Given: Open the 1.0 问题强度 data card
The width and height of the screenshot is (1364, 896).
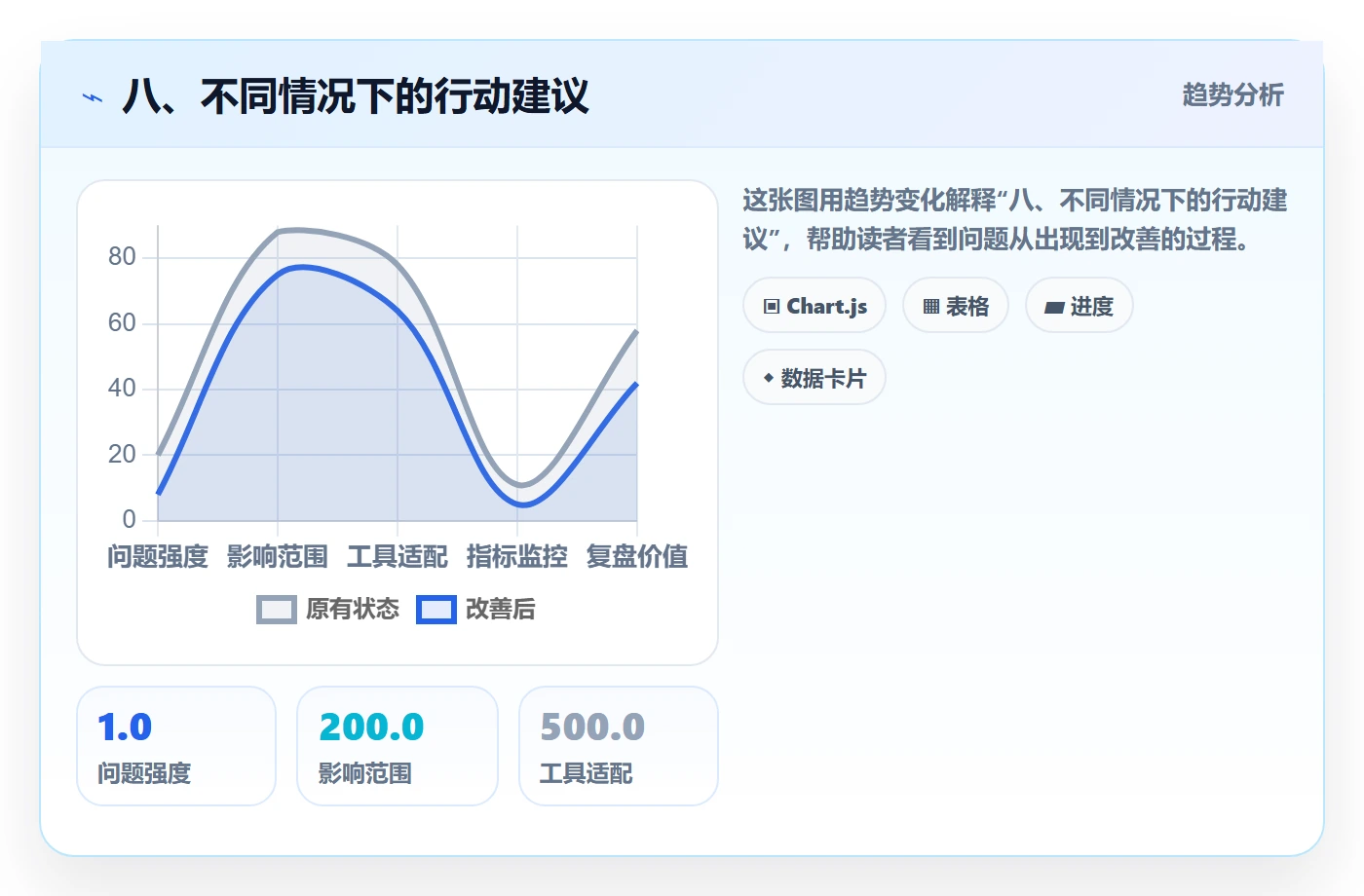Looking at the screenshot, I should point(176,746).
